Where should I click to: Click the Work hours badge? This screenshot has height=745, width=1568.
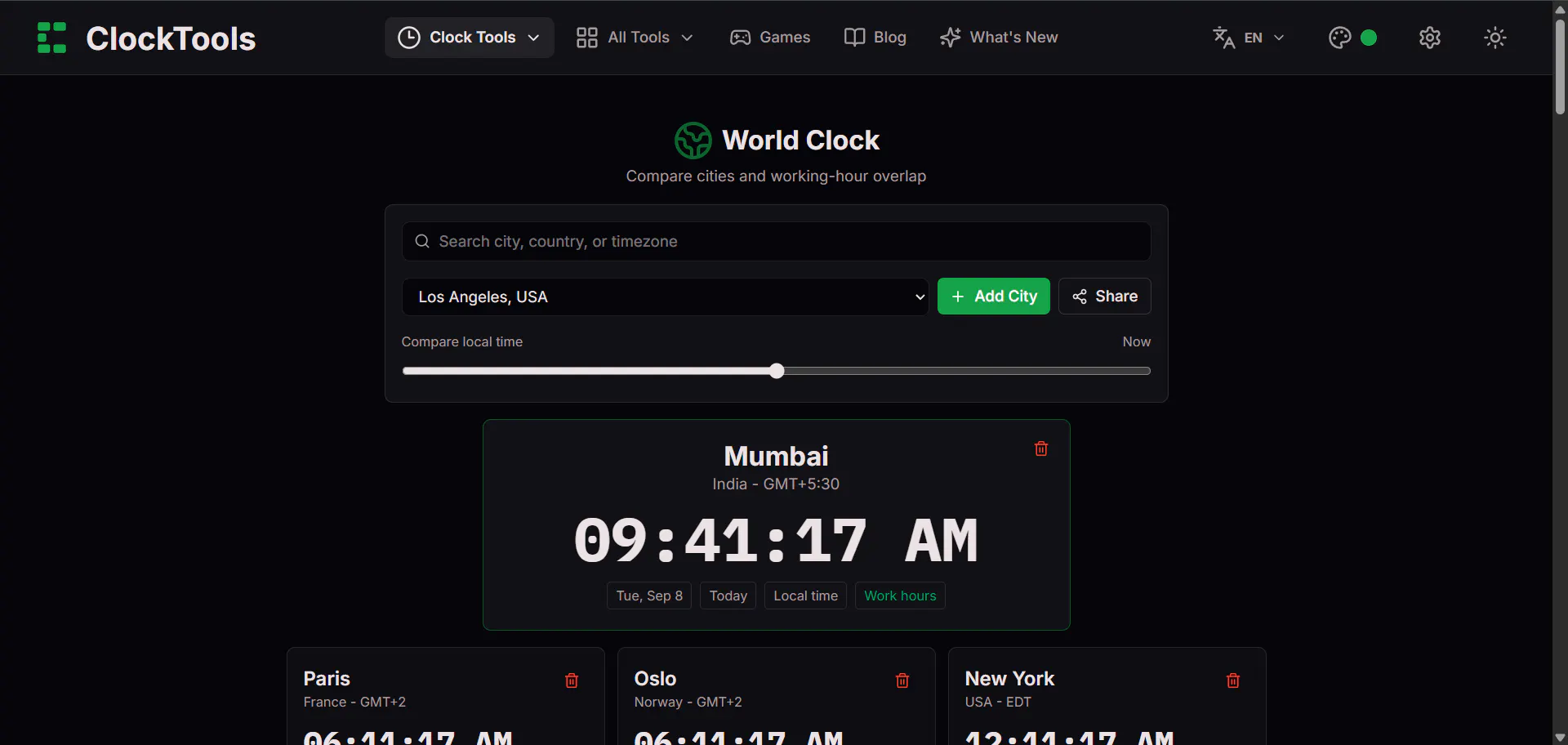900,596
